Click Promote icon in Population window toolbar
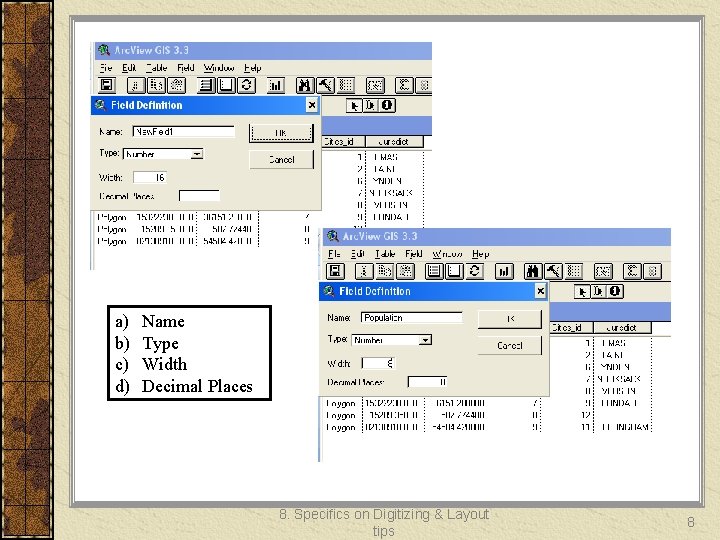 (574, 271)
